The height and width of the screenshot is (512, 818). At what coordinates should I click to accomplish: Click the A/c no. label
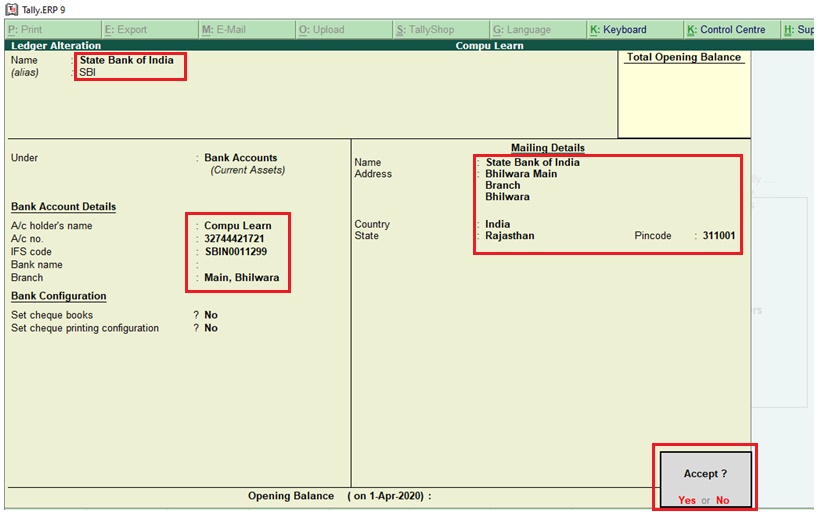tap(27, 239)
